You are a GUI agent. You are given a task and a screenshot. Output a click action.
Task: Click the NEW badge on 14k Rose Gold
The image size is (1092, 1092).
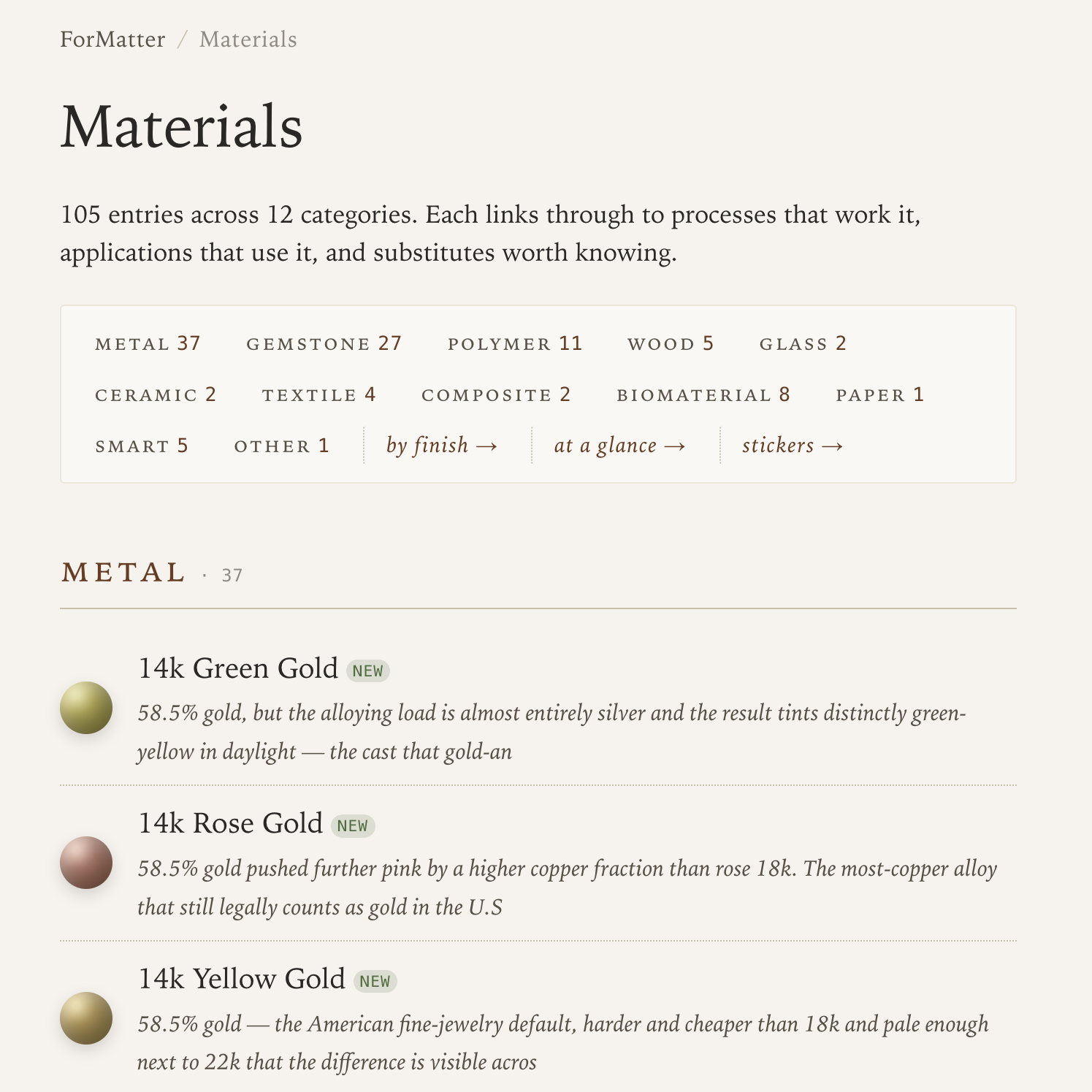point(354,825)
